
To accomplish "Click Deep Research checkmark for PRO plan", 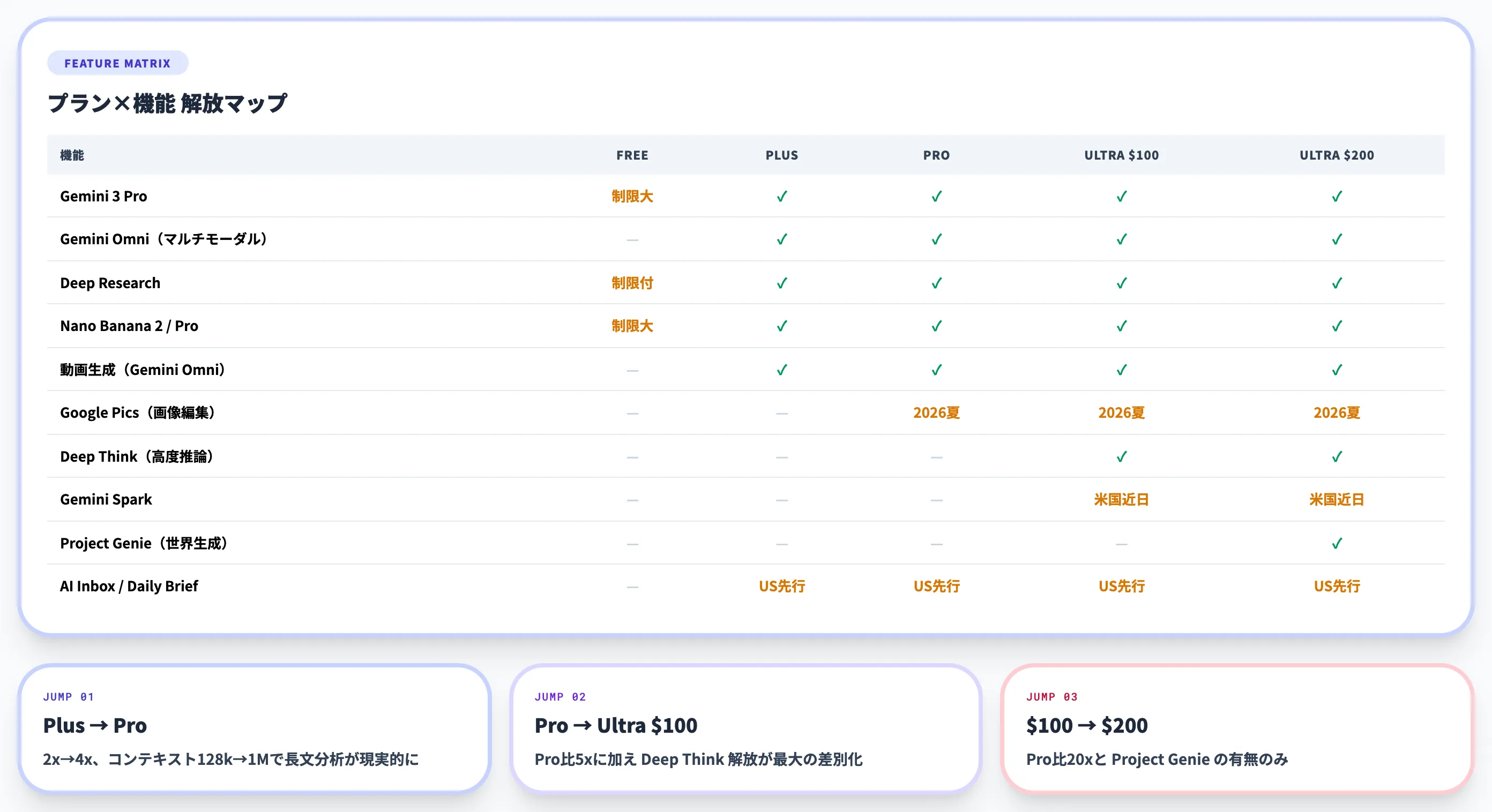I will click(x=937, y=283).
